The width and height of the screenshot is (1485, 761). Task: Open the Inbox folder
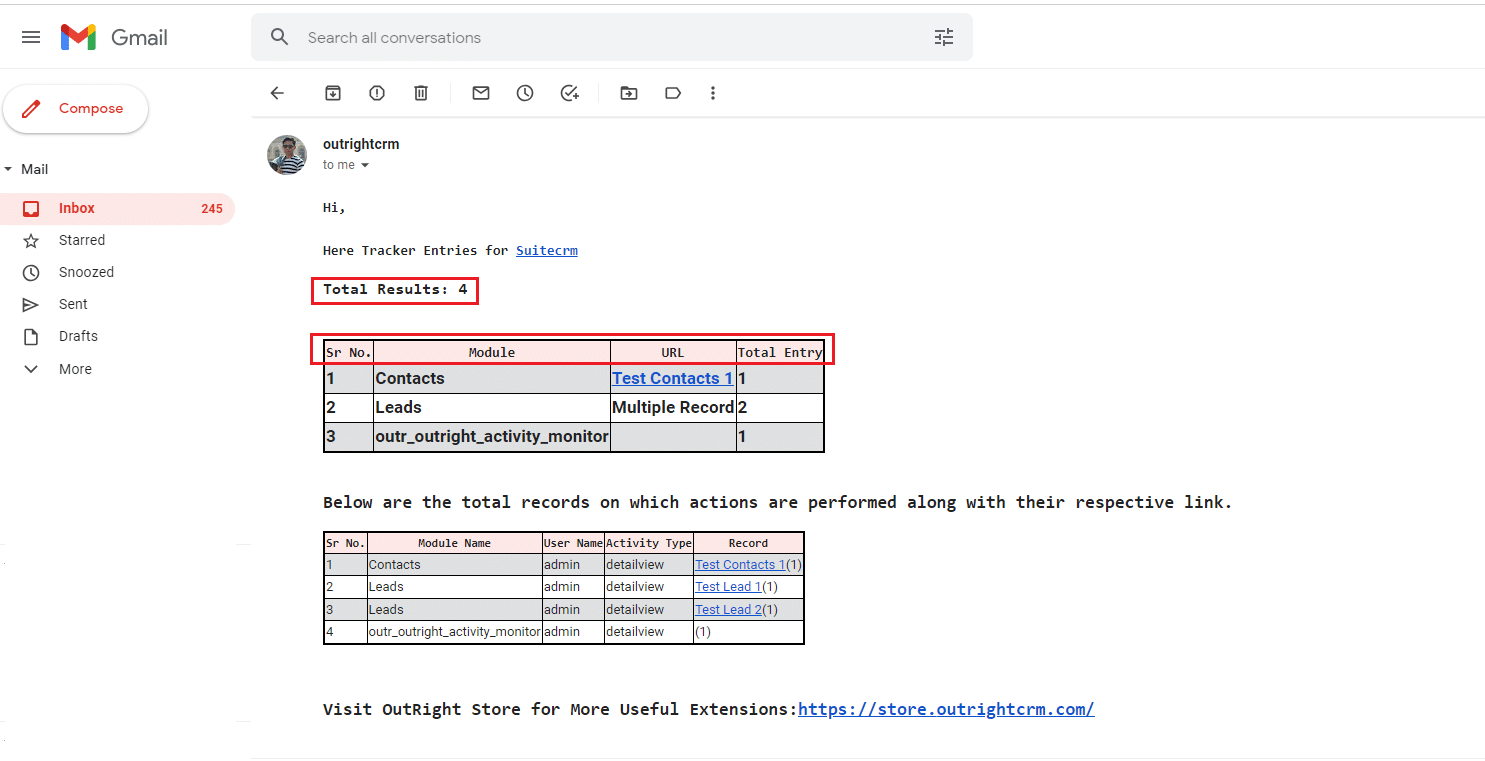(x=117, y=208)
